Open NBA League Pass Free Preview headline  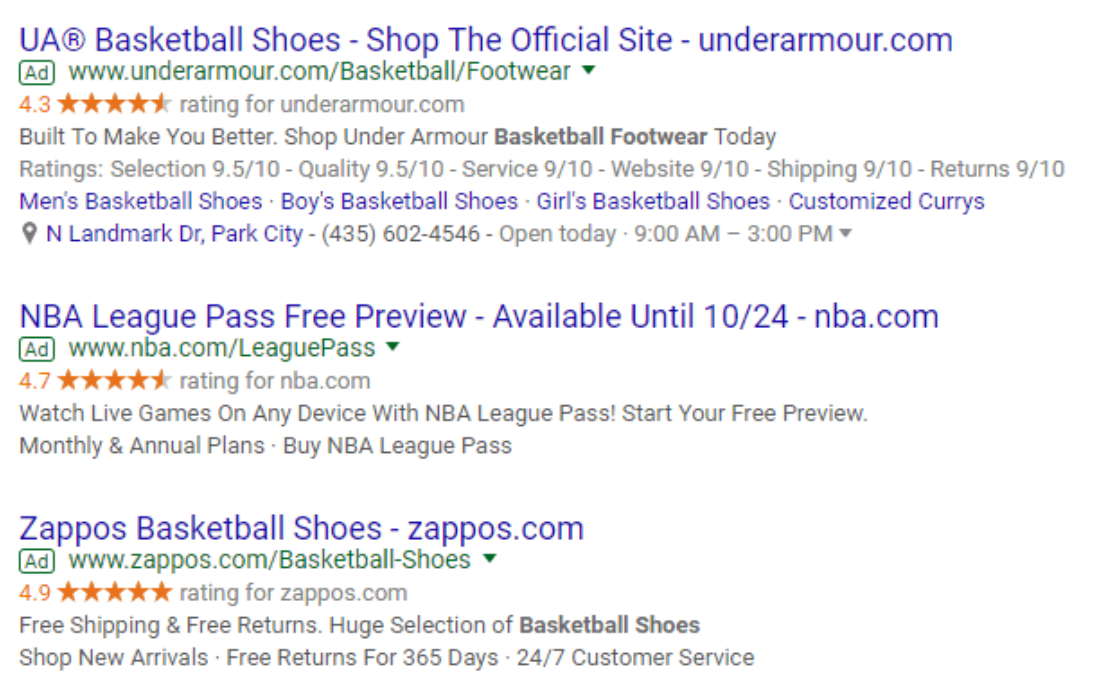coord(478,316)
